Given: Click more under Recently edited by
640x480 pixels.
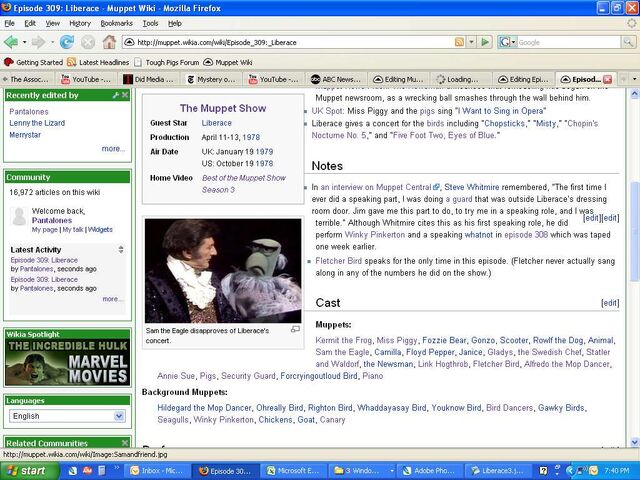Looking at the screenshot, I should (113, 148).
